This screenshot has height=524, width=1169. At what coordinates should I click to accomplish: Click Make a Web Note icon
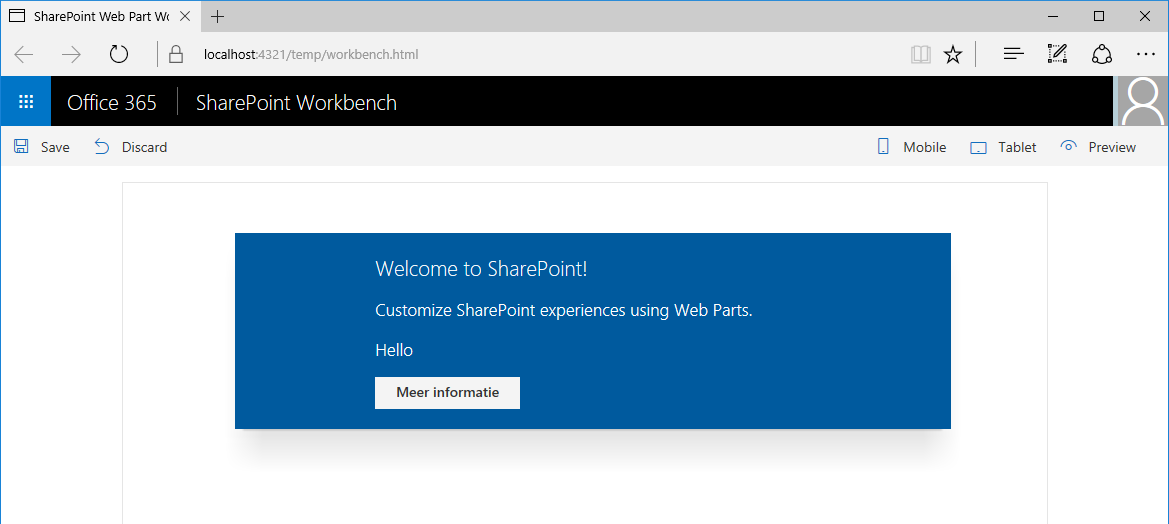pyautogui.click(x=1057, y=54)
